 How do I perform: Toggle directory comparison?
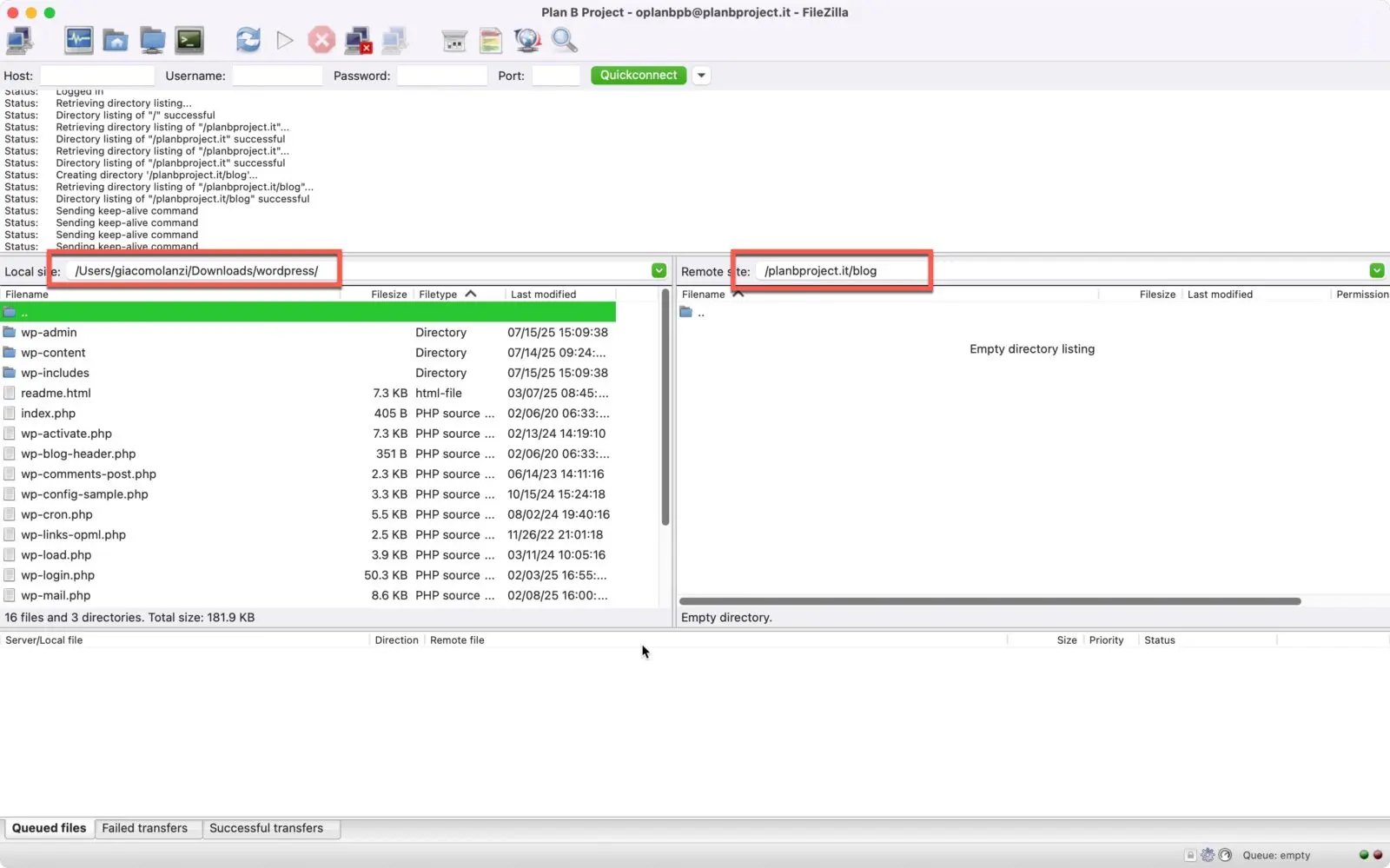point(491,40)
